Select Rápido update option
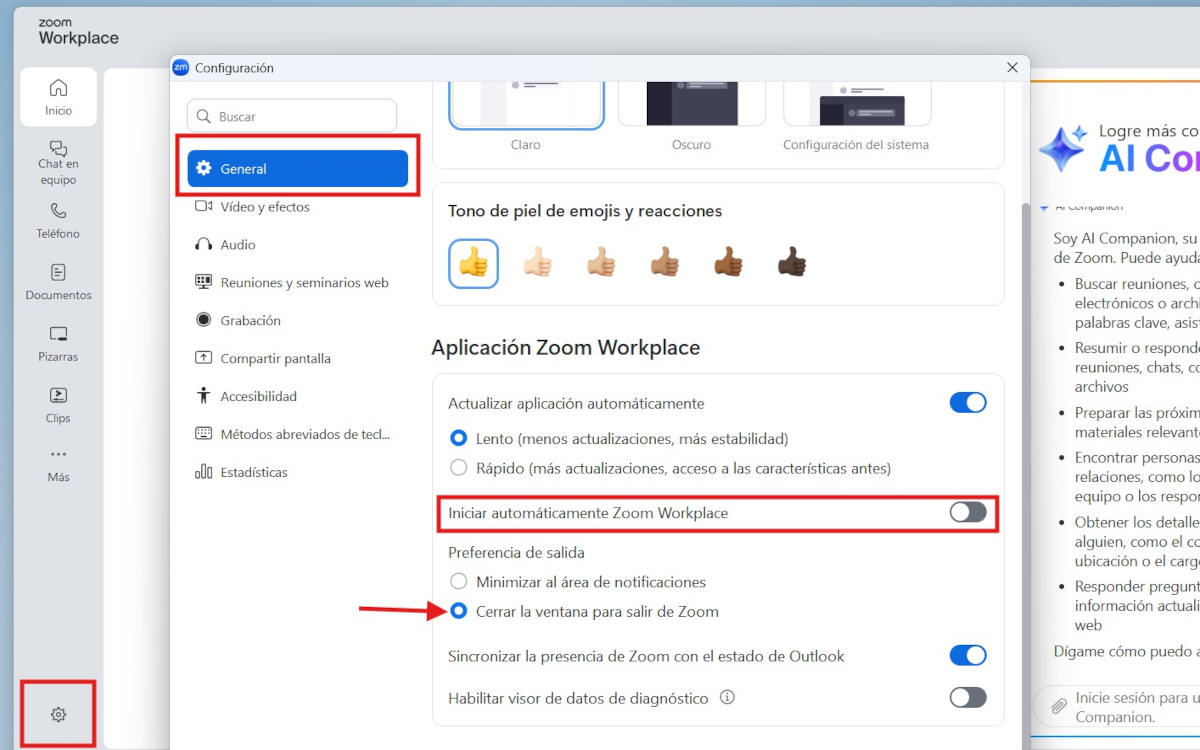This screenshot has width=1200, height=750. pos(459,468)
